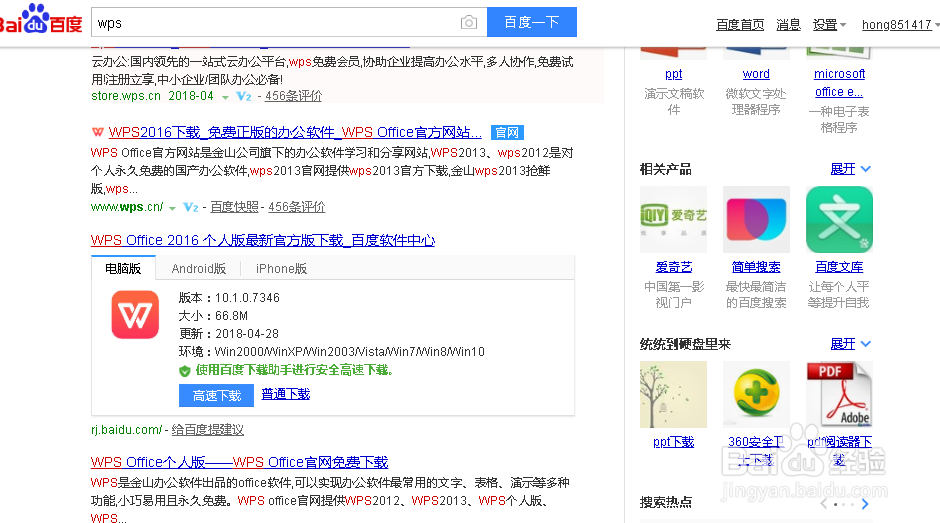Open camera image search icon

coord(469,23)
